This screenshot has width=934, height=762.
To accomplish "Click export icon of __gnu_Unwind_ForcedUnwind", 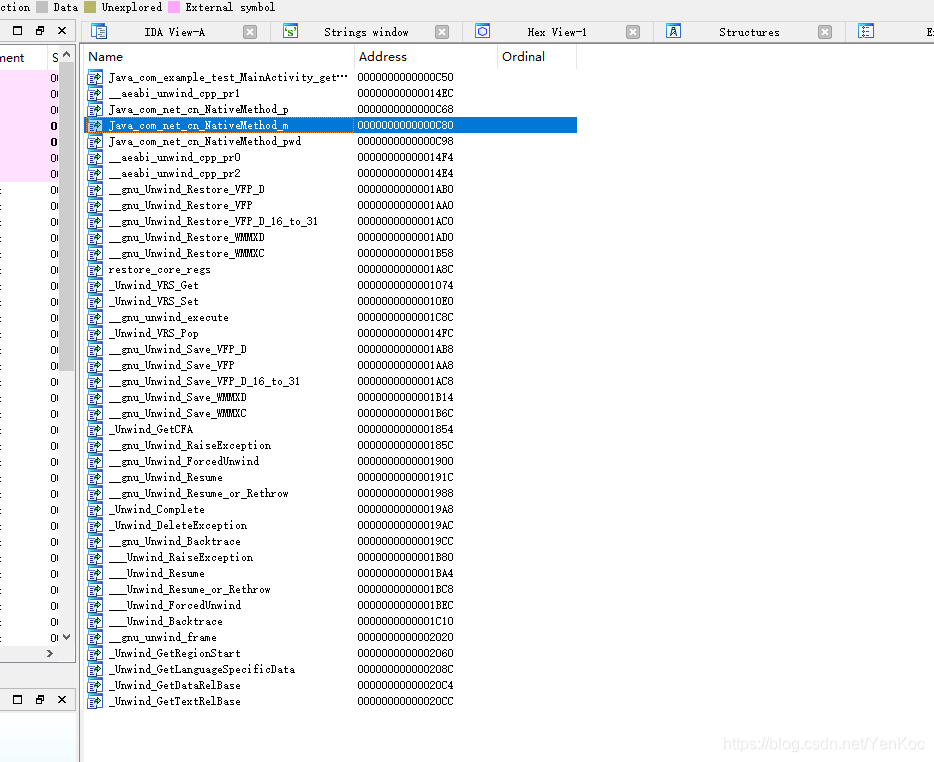I will [95, 462].
